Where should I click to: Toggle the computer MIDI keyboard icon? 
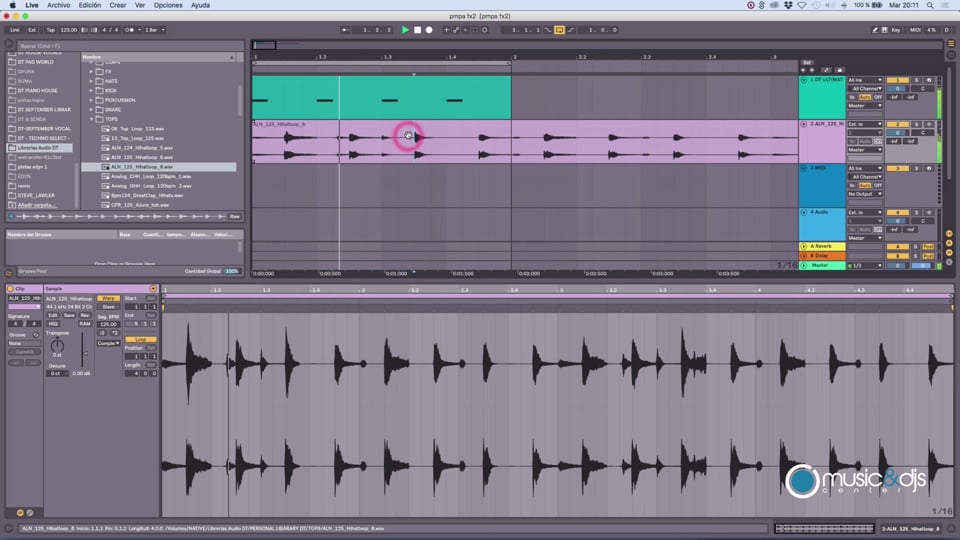[x=884, y=29]
